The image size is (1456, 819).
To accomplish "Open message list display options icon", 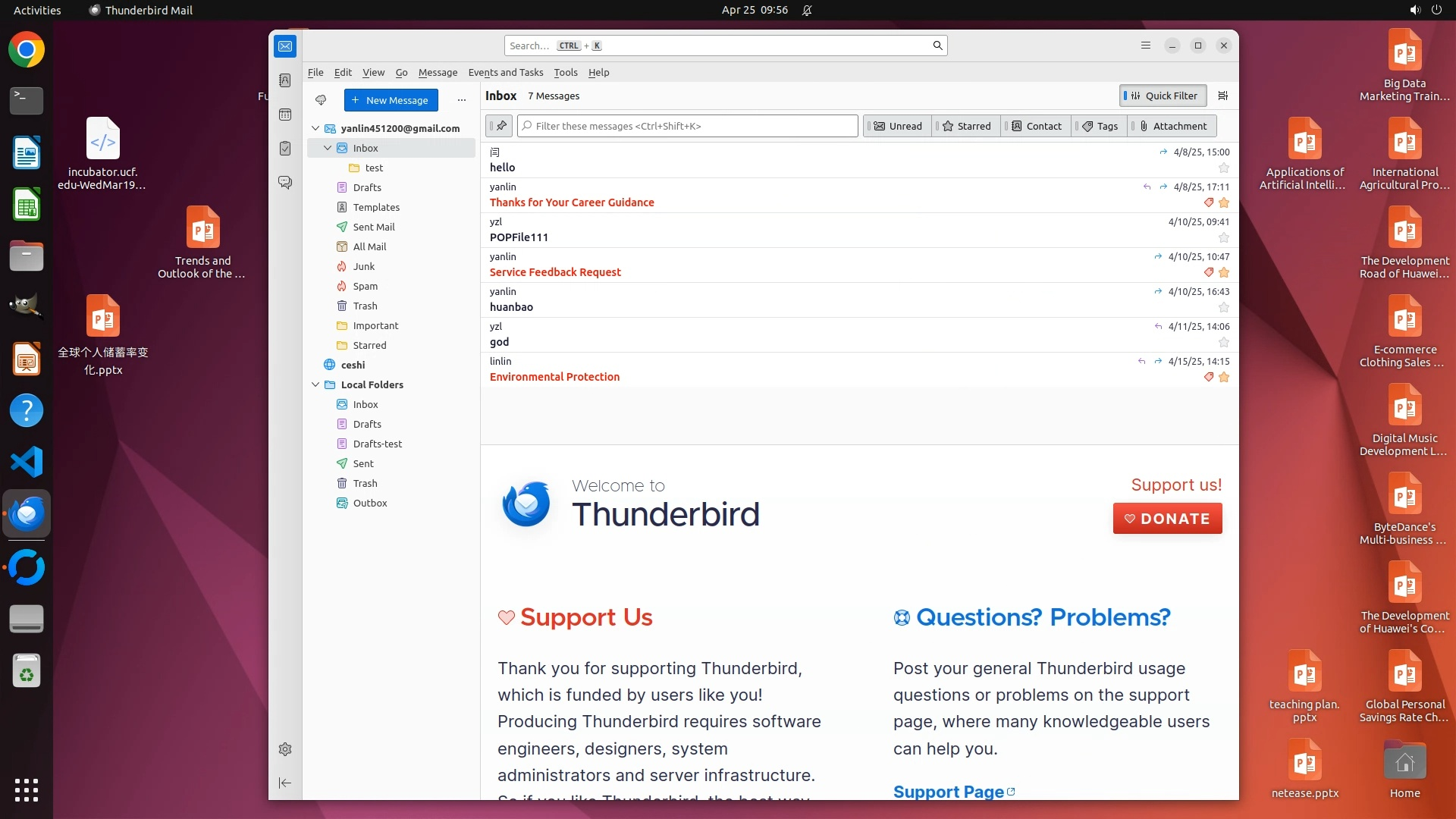I will (x=1222, y=96).
